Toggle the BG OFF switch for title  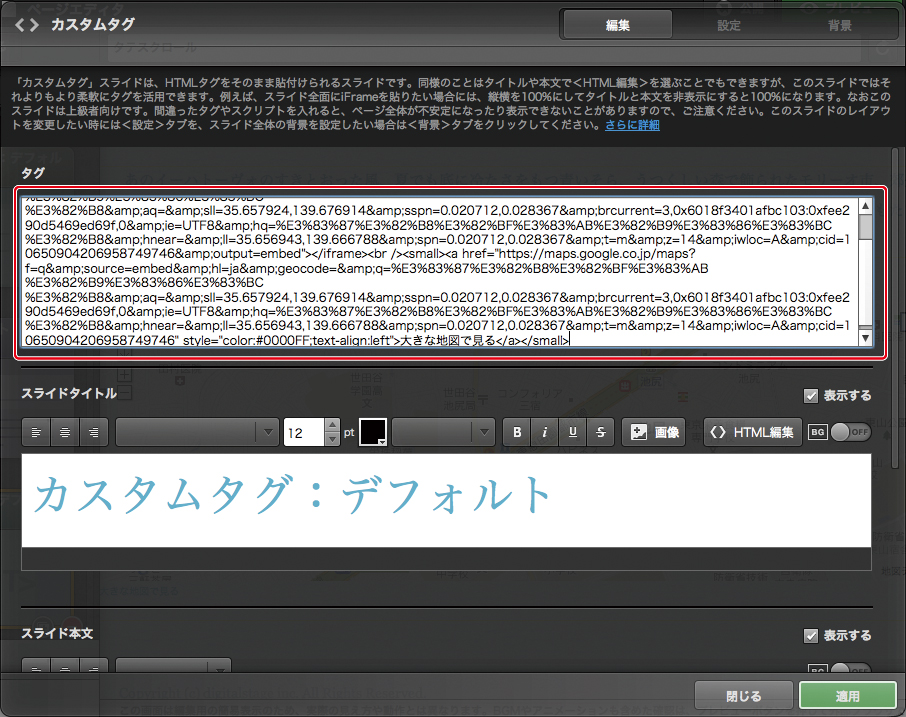click(851, 432)
